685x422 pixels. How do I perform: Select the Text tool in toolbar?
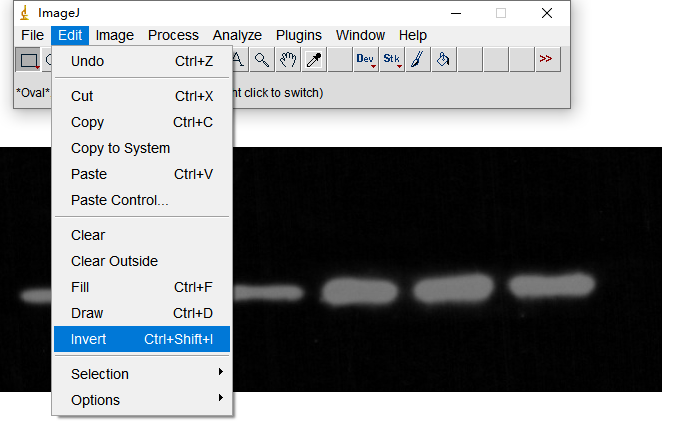(238, 60)
